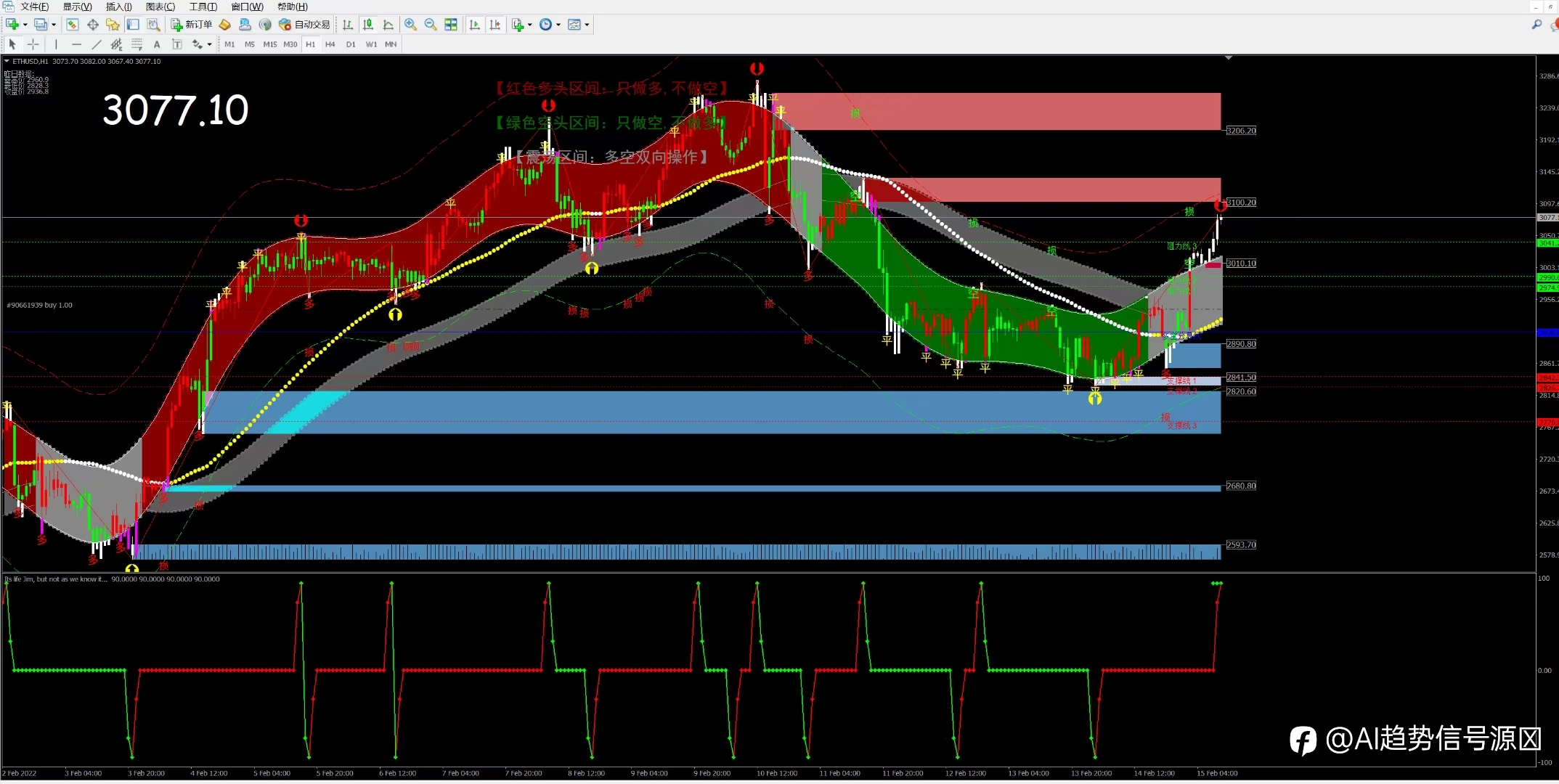1559x784 pixels.
Task: Open the Strategy Tester magnifier icon
Action: tap(153, 25)
